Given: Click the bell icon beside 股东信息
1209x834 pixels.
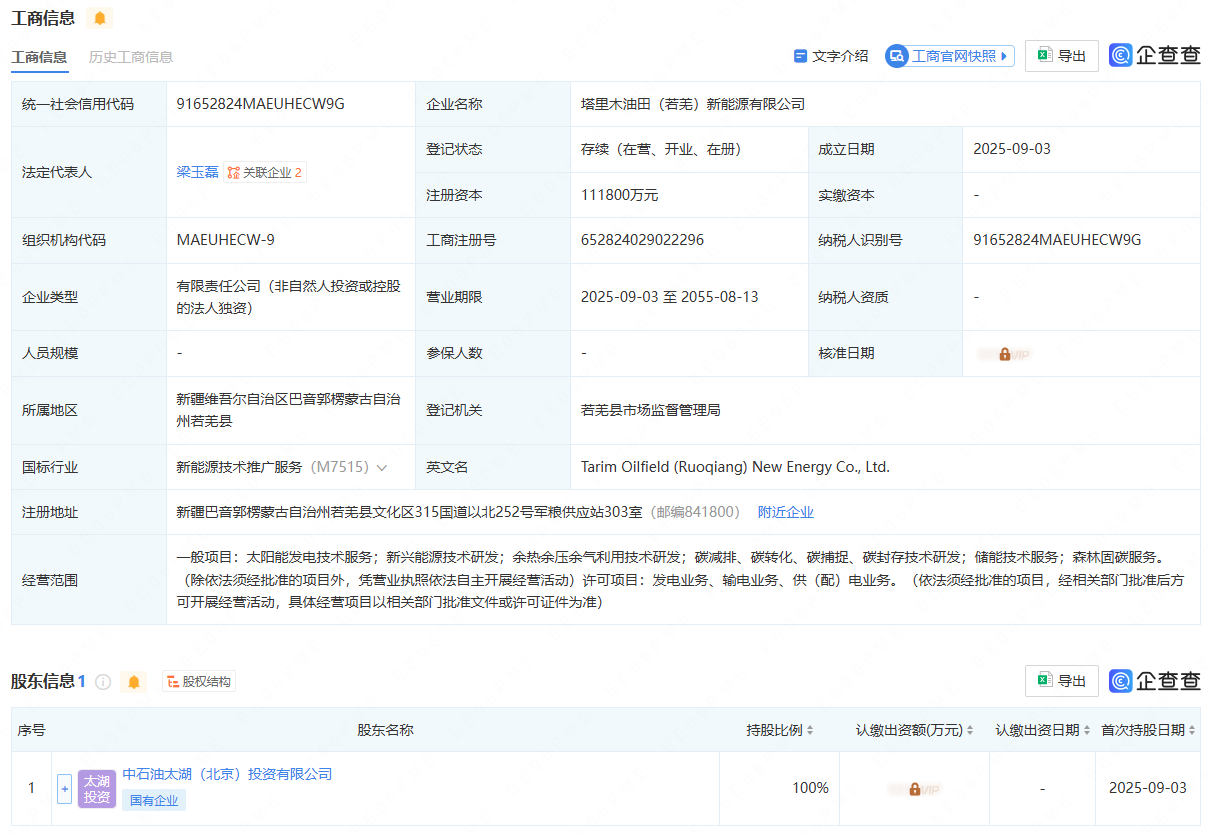Looking at the screenshot, I should 134,682.
